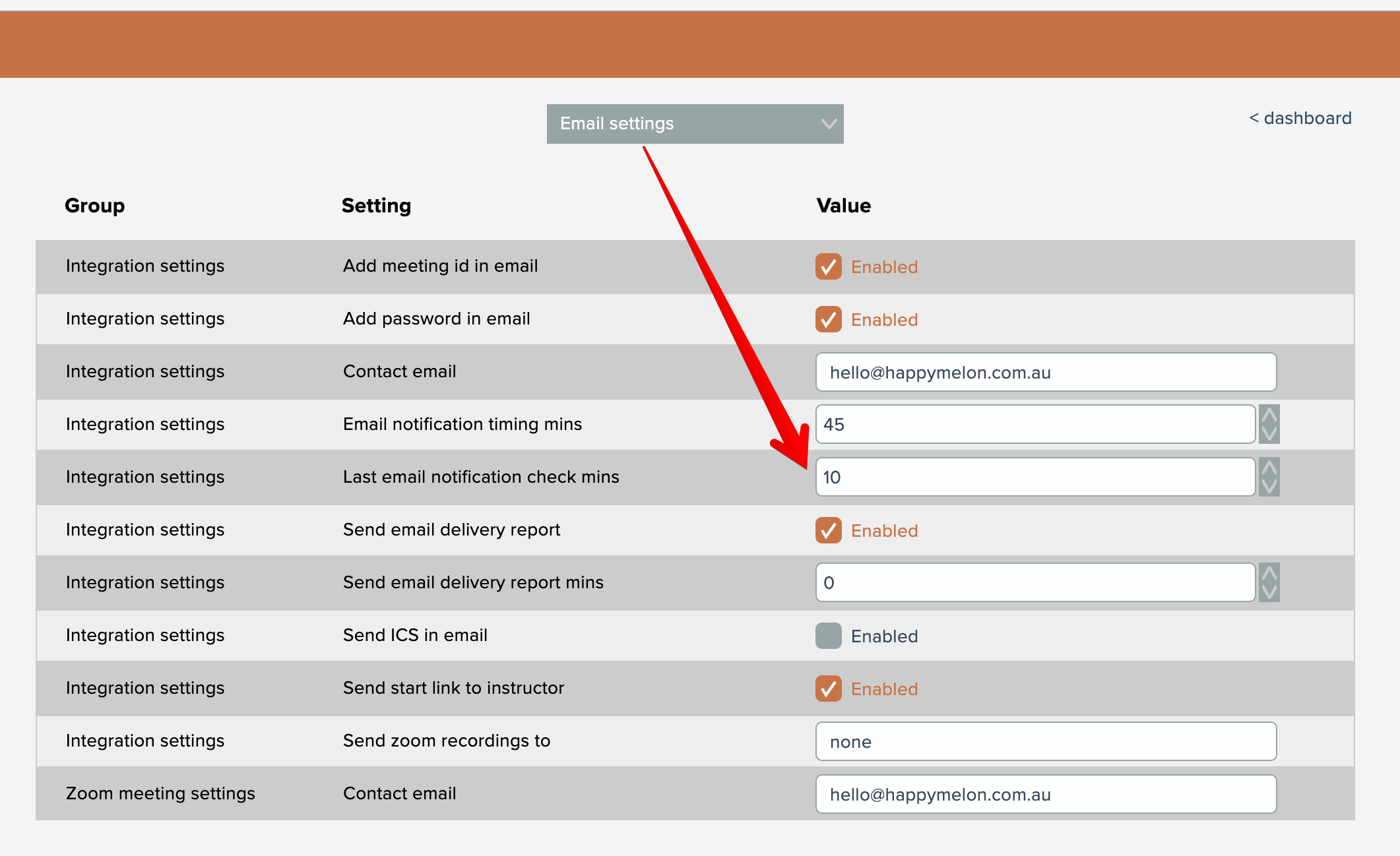The image size is (1400, 856).
Task: Uncheck Send start link to instructor
Action: (x=829, y=688)
